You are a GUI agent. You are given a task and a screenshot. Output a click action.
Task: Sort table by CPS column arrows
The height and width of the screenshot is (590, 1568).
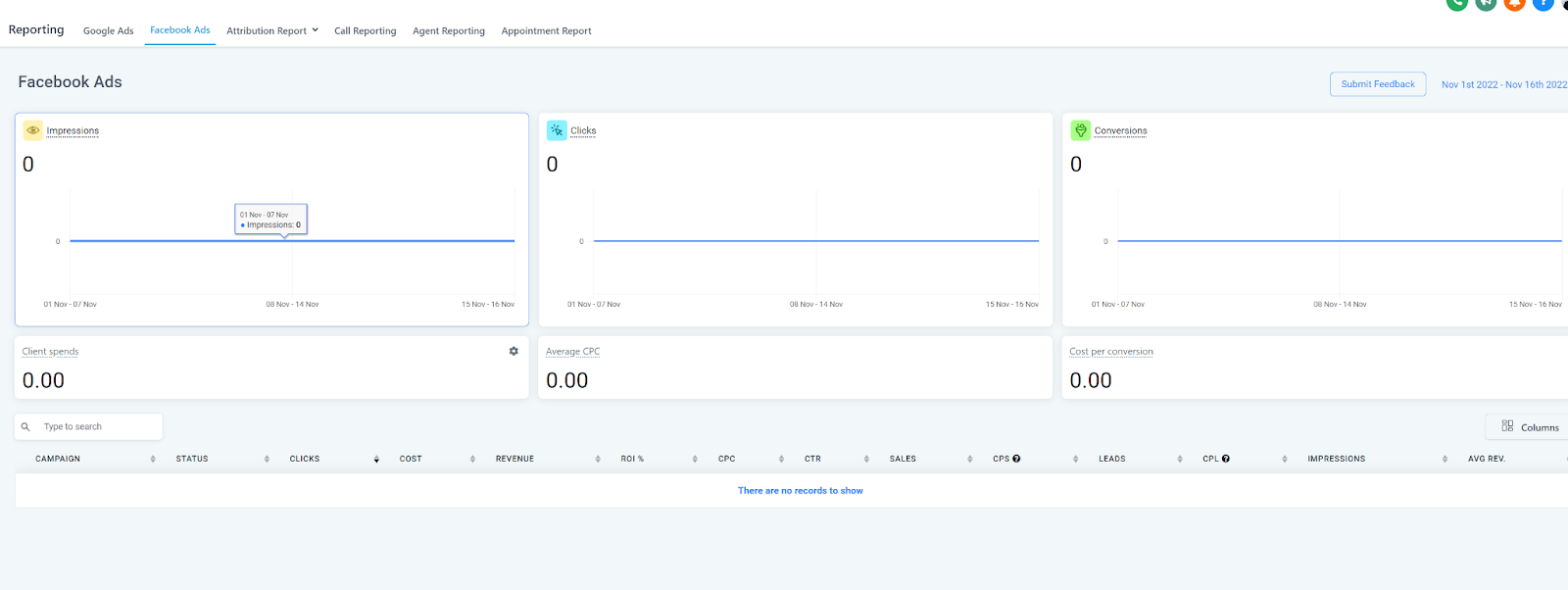[x=1075, y=459]
